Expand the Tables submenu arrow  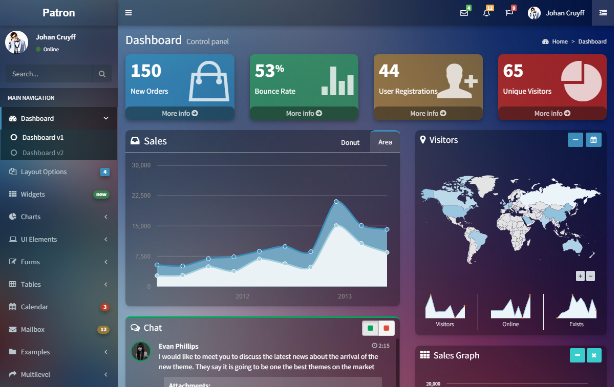[x=106, y=284]
